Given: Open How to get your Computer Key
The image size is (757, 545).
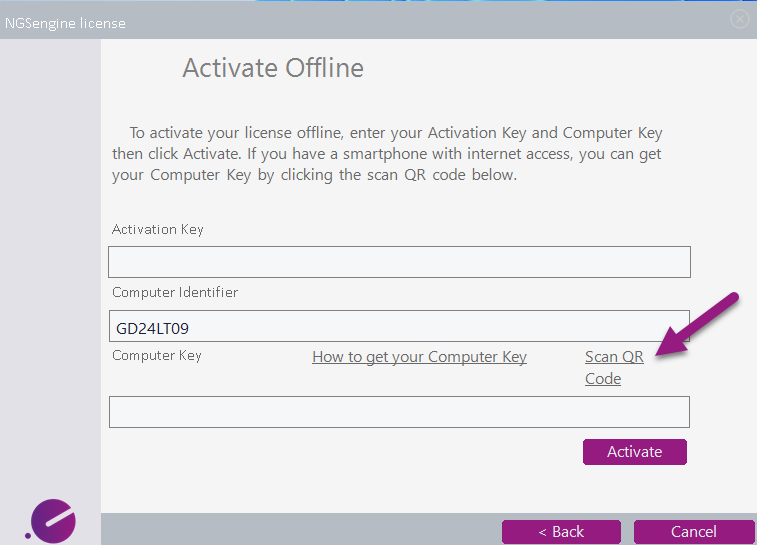Looking at the screenshot, I should tap(419, 357).
